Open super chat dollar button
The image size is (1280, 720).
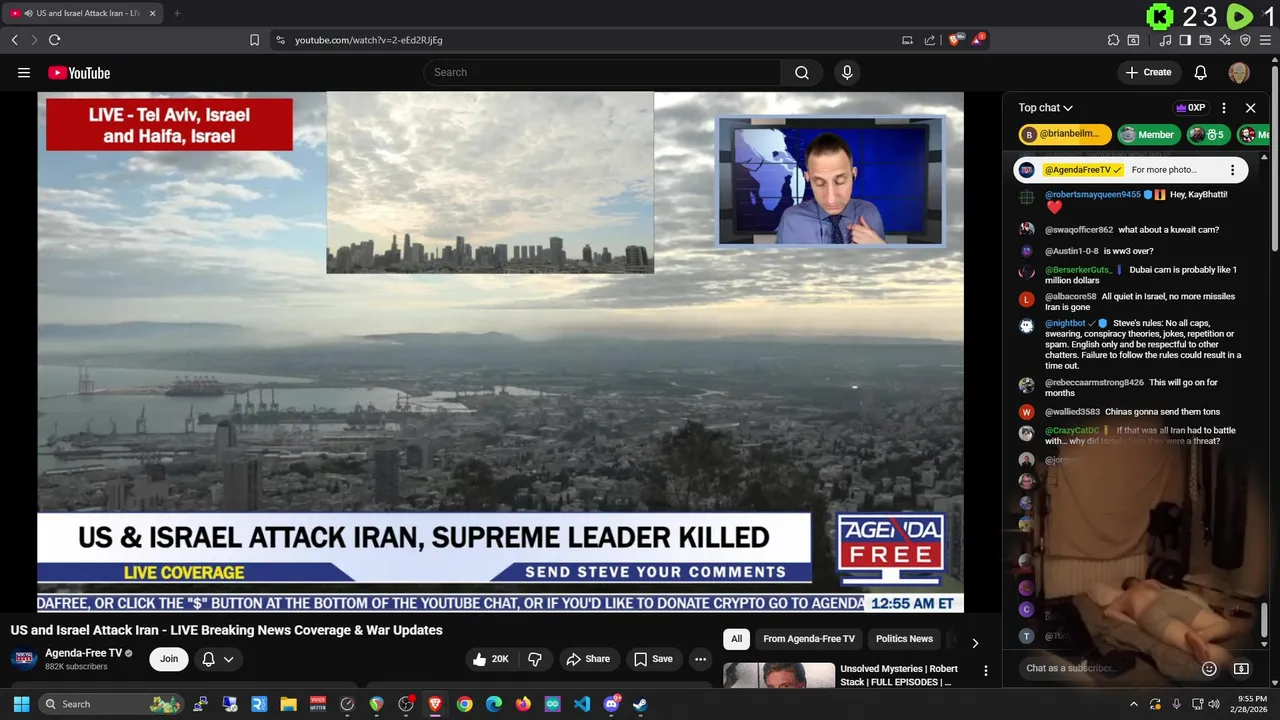[1241, 668]
